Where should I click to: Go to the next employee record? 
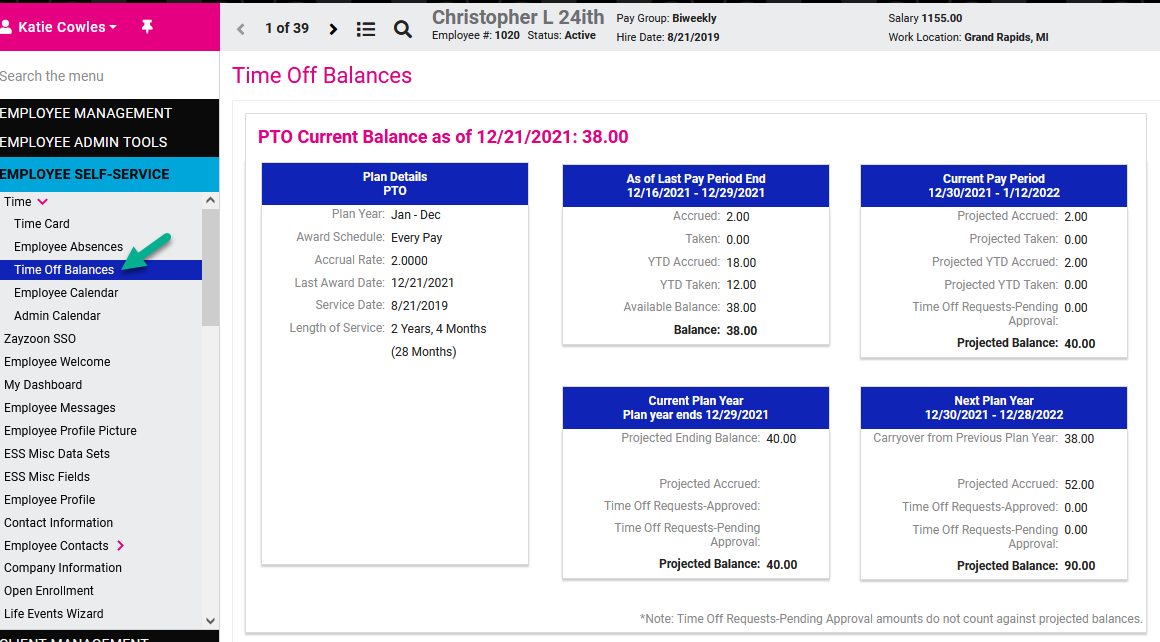pos(333,29)
